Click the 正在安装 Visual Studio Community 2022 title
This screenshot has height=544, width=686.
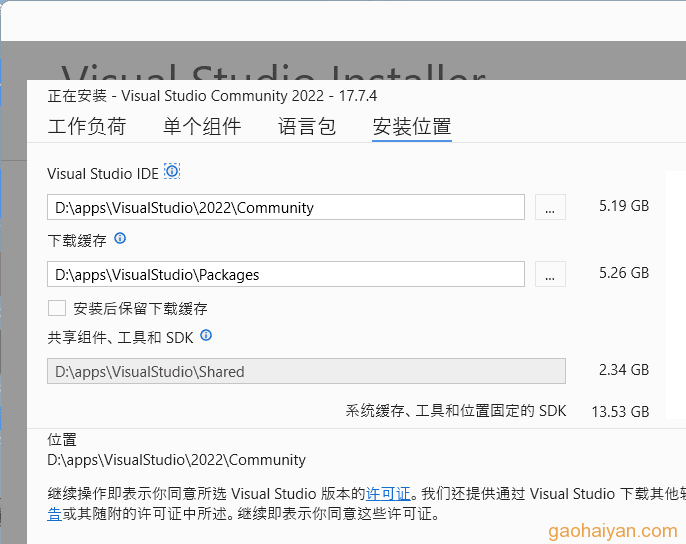212,96
